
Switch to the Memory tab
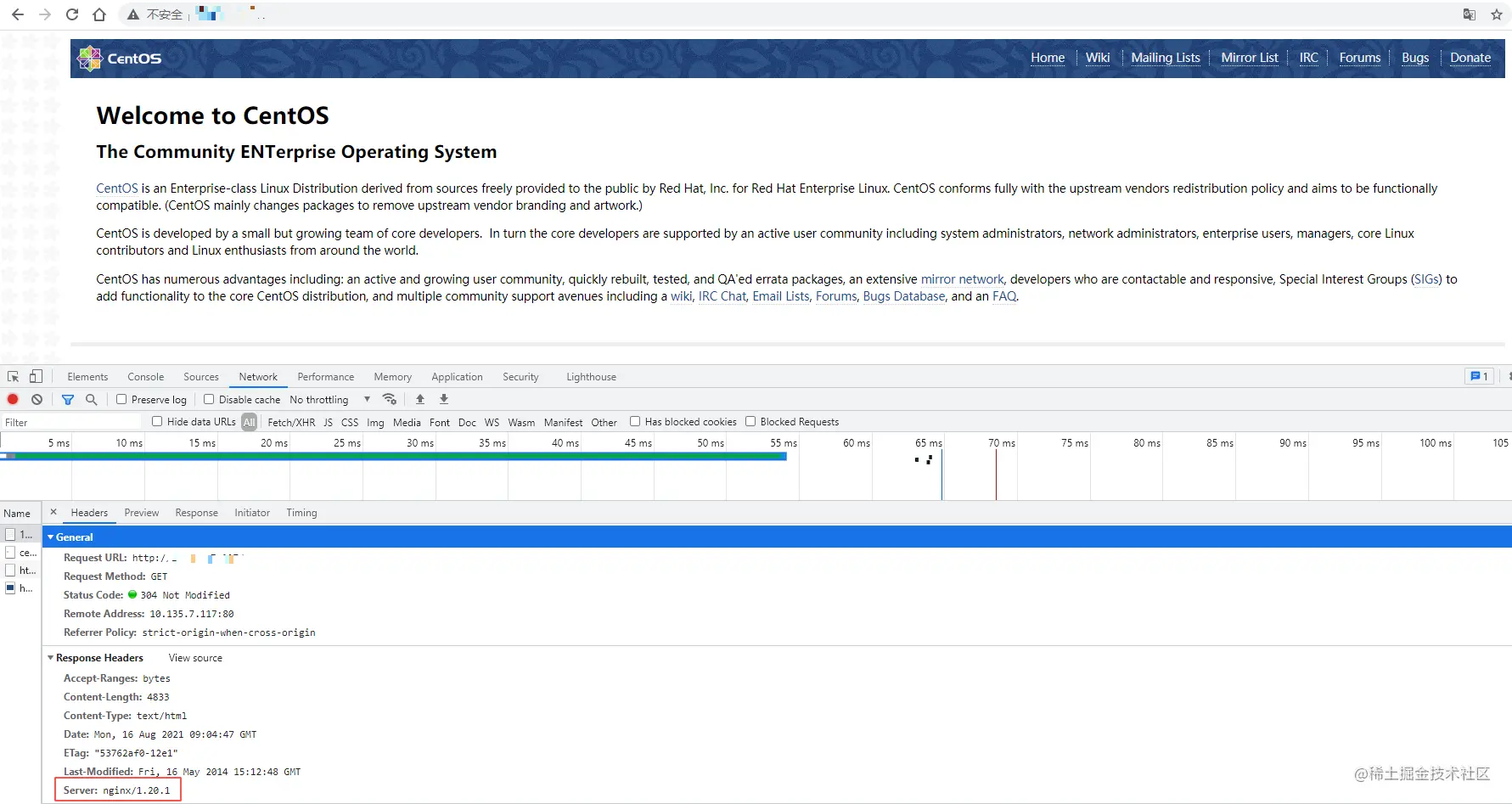(393, 376)
